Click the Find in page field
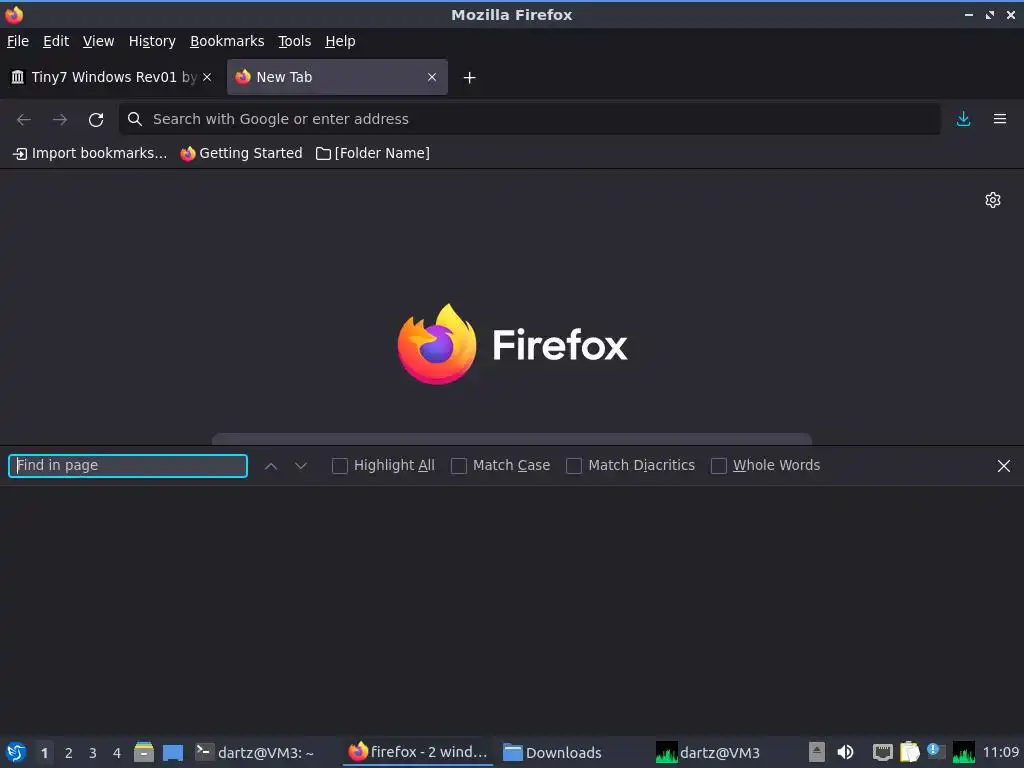Viewport: 1024px width, 768px height. (128, 466)
